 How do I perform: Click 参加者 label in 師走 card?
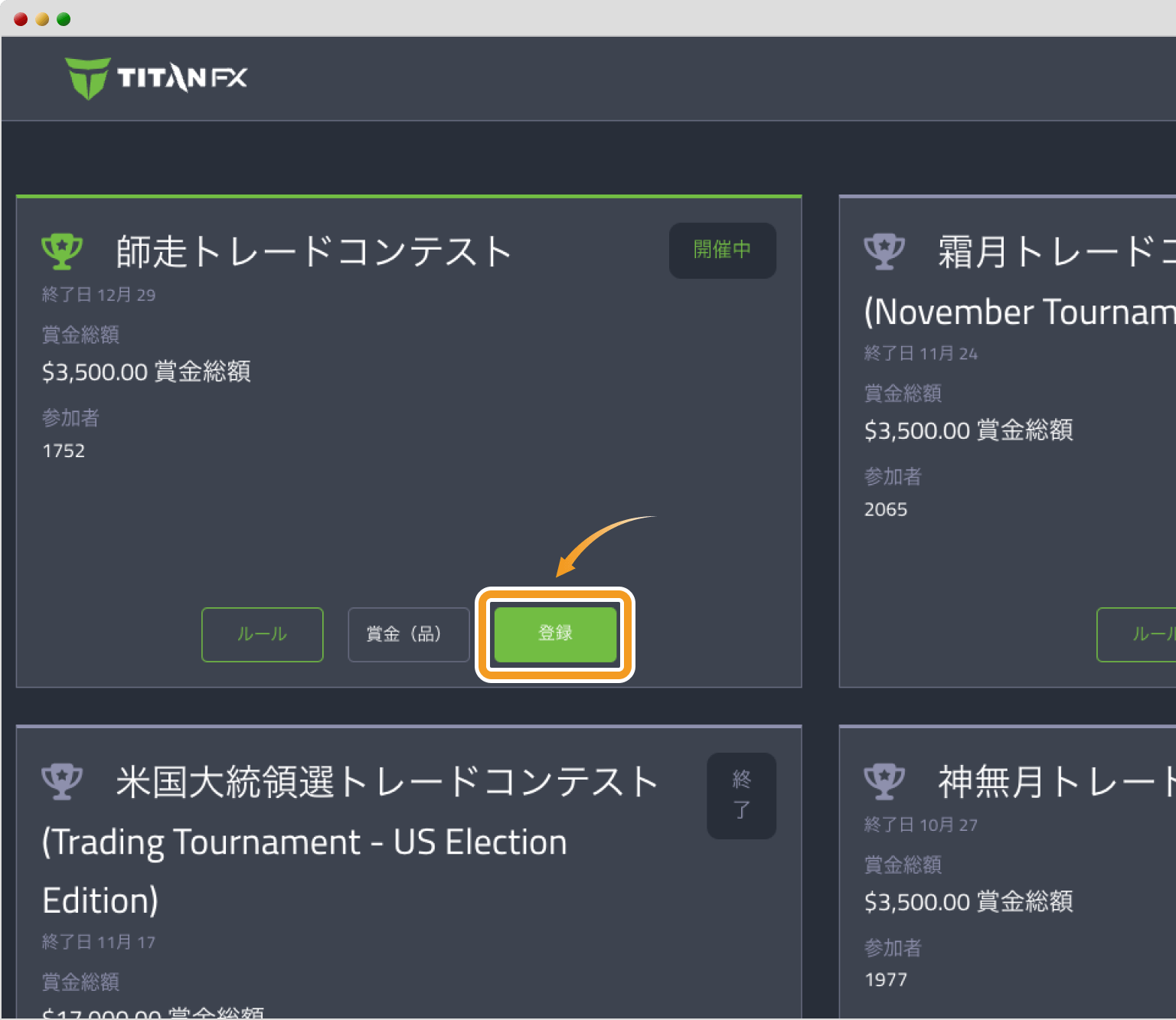[70, 418]
